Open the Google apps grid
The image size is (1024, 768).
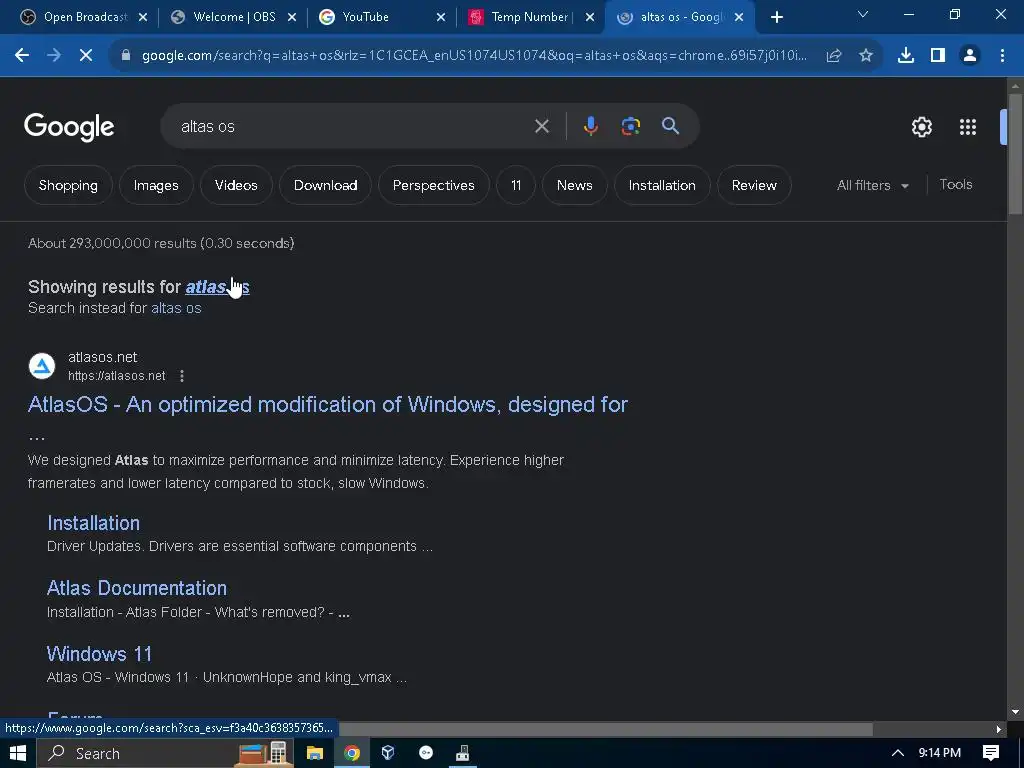pyautogui.click(x=968, y=127)
